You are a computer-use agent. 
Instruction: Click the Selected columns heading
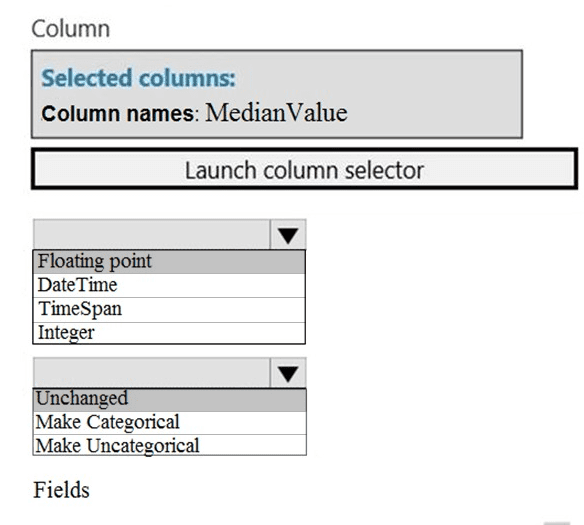click(x=139, y=78)
